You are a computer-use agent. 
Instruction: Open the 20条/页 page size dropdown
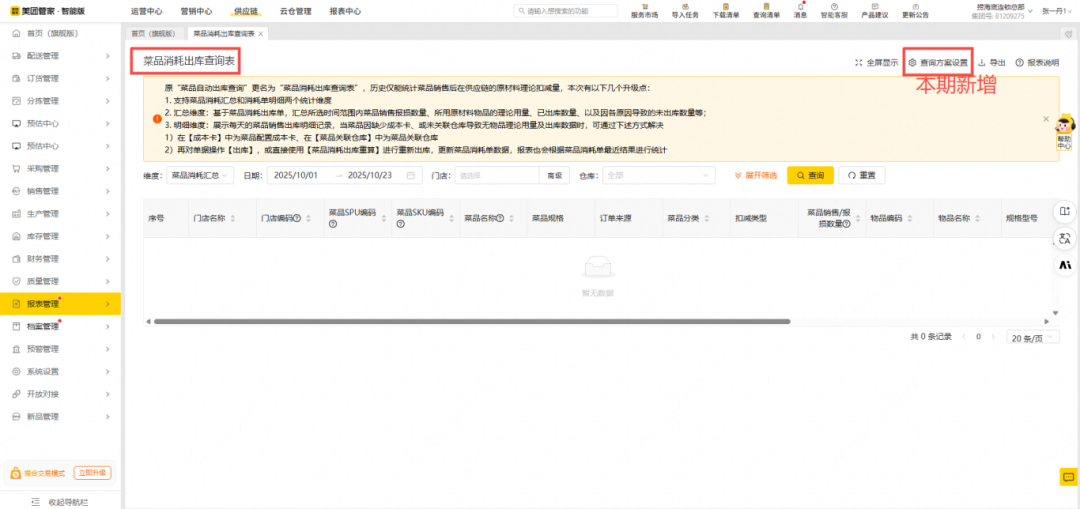point(1032,338)
